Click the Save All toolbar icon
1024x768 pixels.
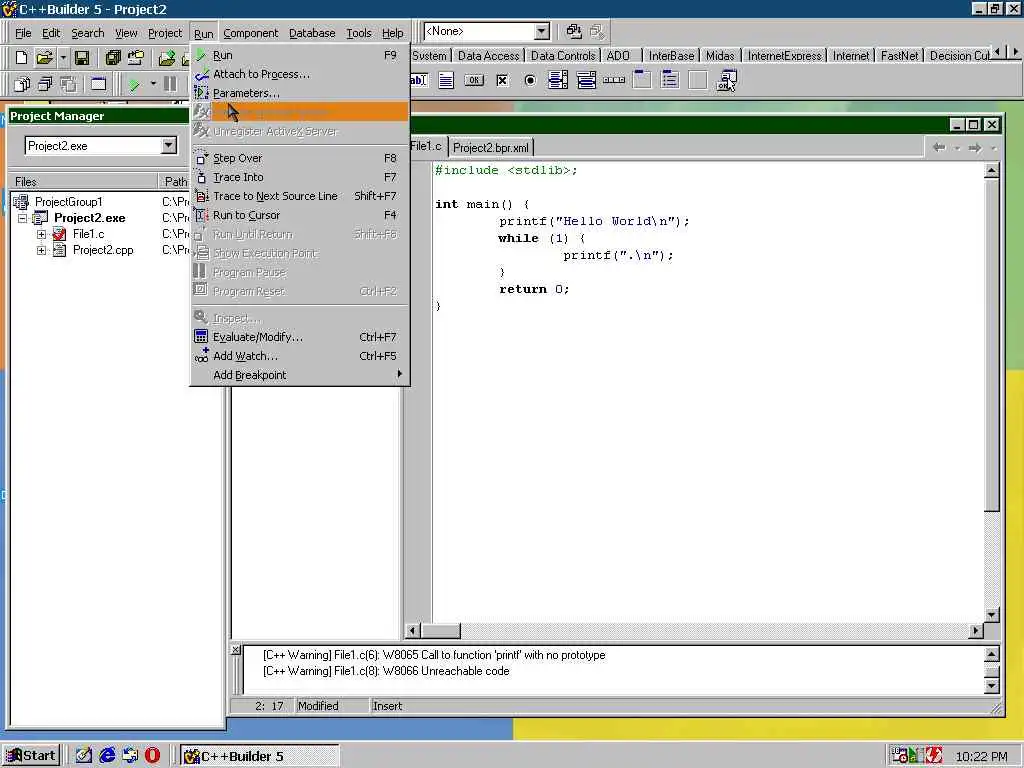pyautogui.click(x=113, y=57)
